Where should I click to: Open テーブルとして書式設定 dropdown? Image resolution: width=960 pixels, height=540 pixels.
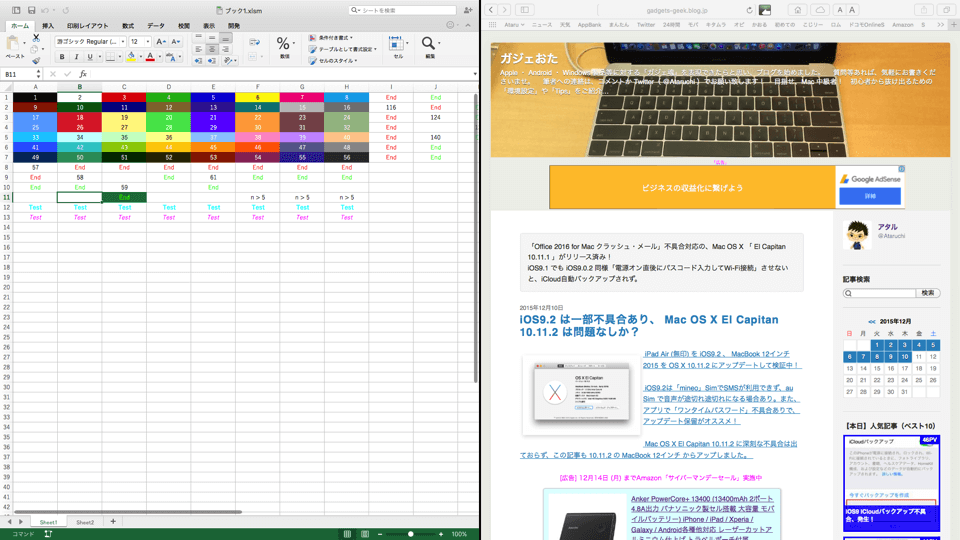343,49
